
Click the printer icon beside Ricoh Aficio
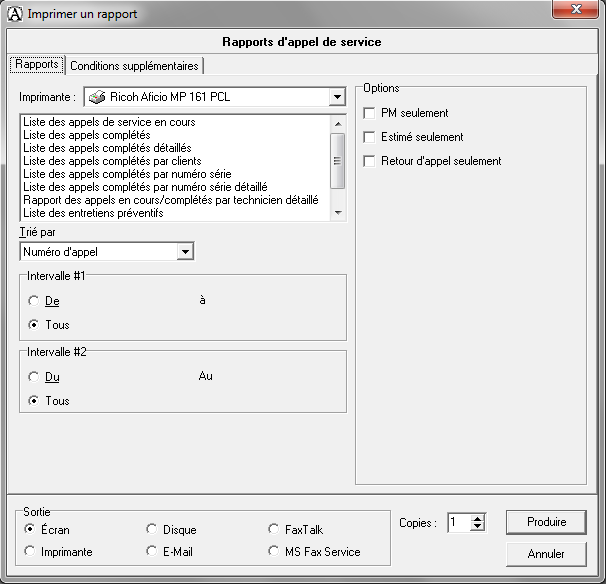97,97
